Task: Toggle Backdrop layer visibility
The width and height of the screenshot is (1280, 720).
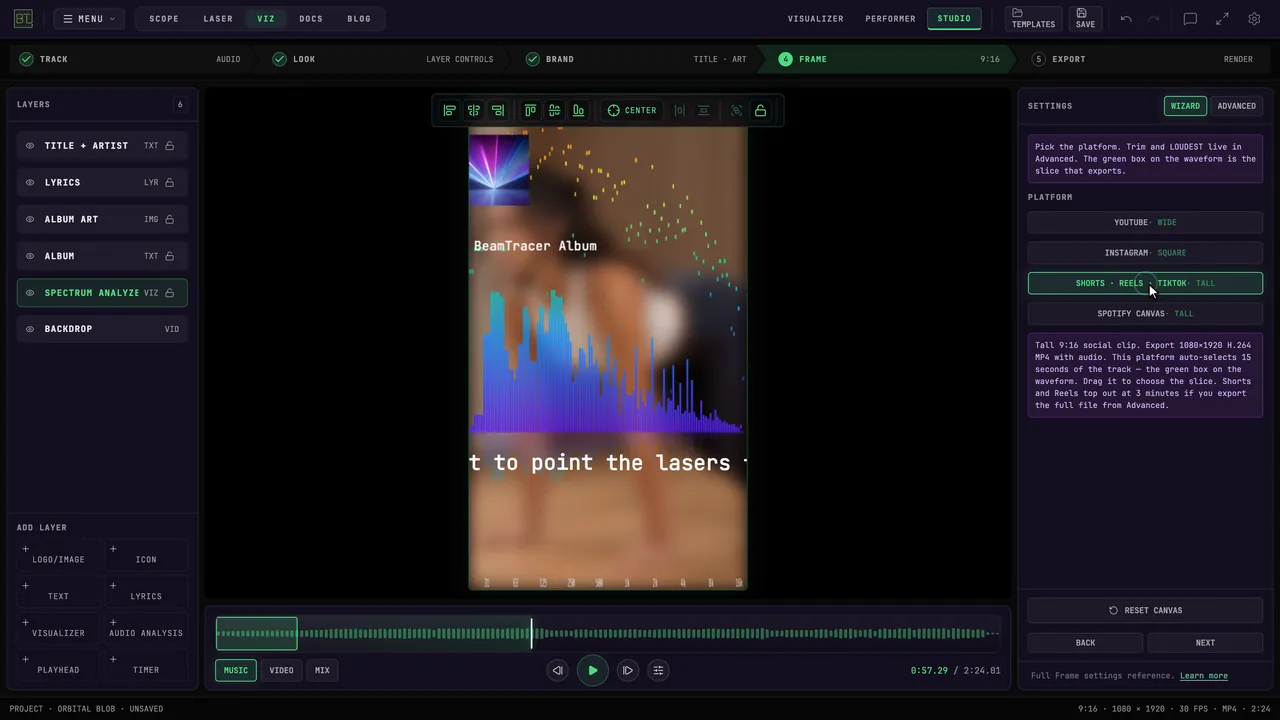Action: [30, 329]
